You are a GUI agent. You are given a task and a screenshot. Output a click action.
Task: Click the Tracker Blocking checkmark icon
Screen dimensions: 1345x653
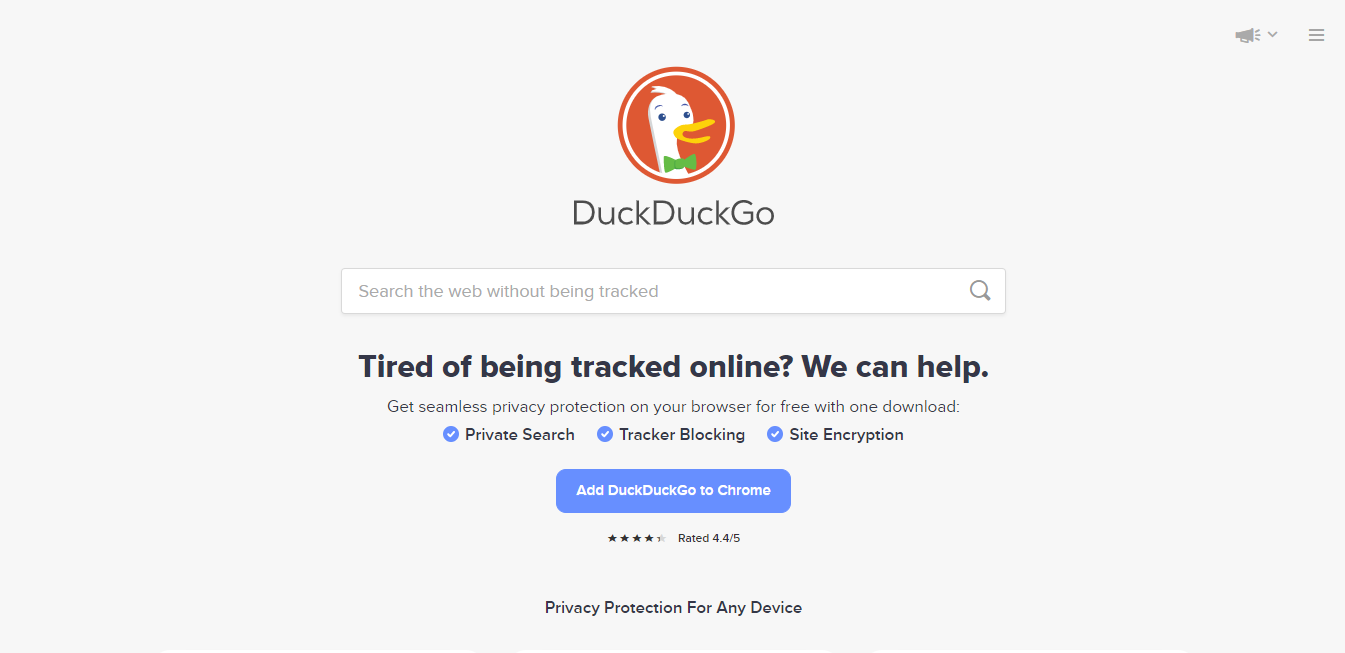pyautogui.click(x=605, y=434)
